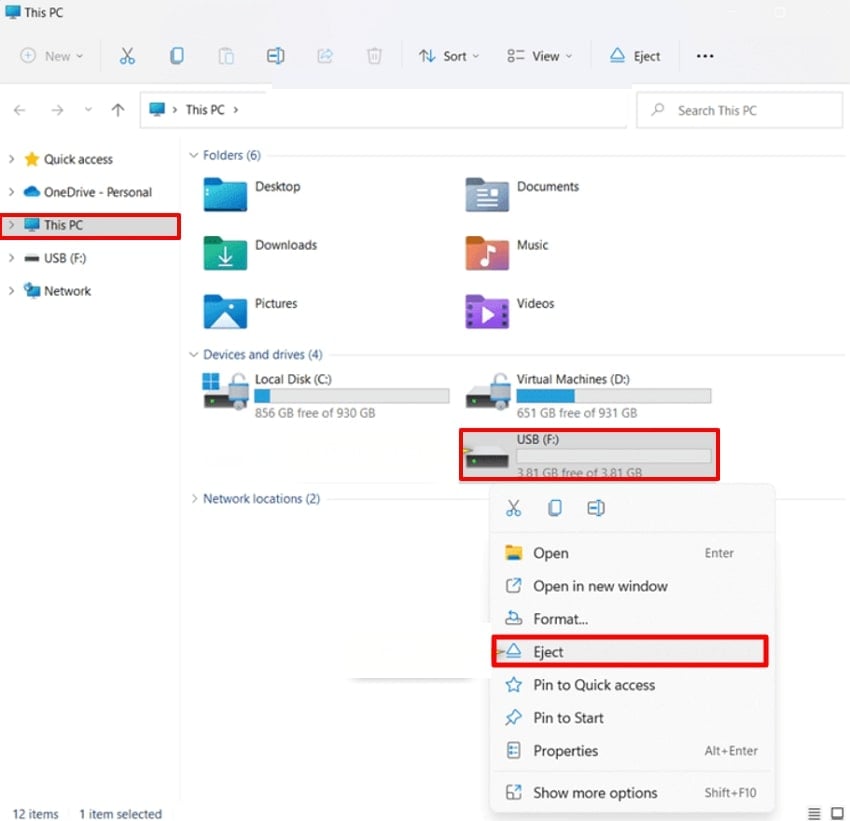Click the Paste icon in the toolbar
The width and height of the screenshot is (850, 821).
[x=226, y=56]
